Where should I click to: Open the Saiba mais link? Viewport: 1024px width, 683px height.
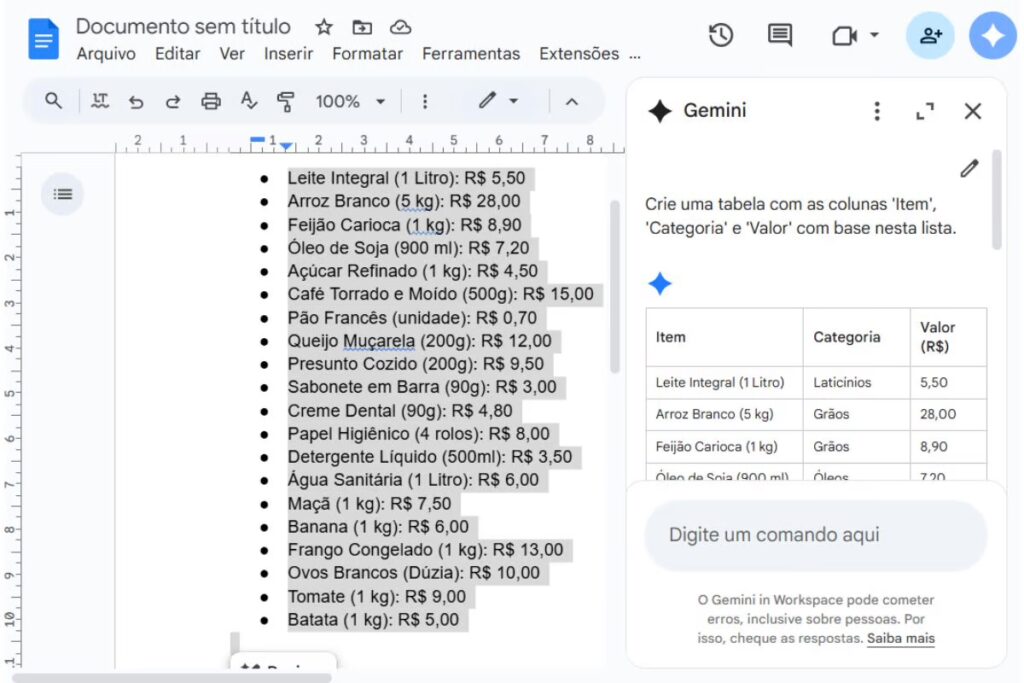tap(899, 638)
